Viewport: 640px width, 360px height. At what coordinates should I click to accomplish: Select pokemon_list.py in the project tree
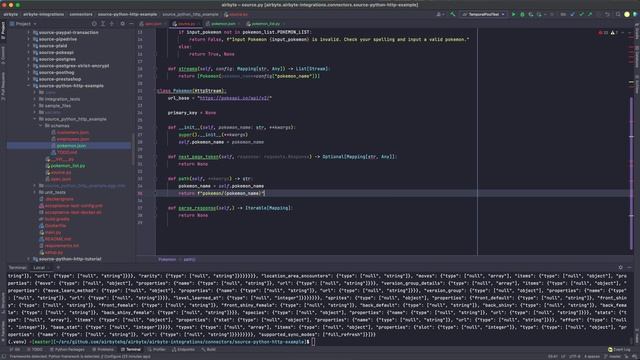68,166
